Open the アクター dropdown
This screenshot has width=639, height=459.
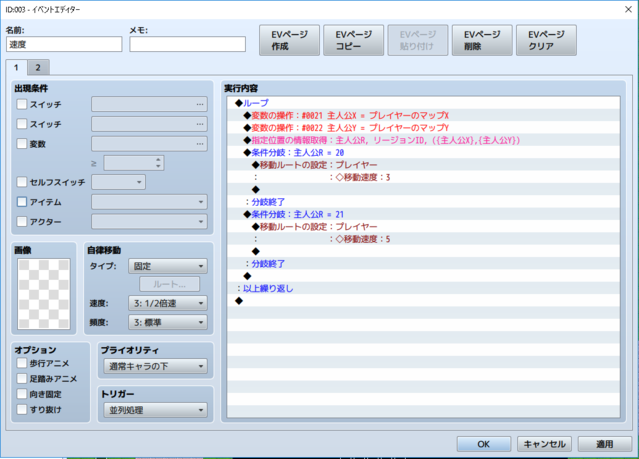coord(149,221)
